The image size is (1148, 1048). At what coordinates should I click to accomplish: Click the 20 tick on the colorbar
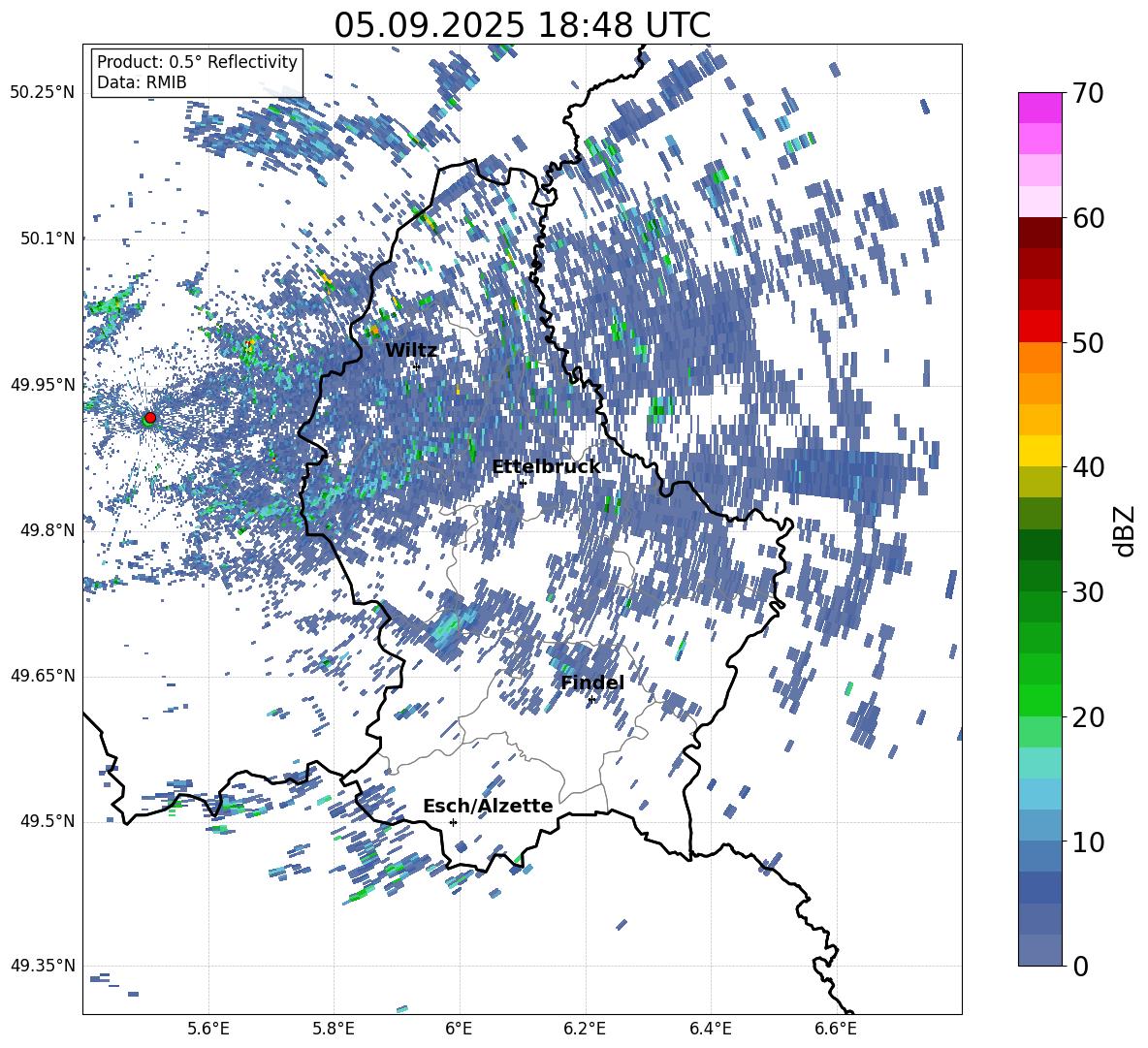point(1088,717)
